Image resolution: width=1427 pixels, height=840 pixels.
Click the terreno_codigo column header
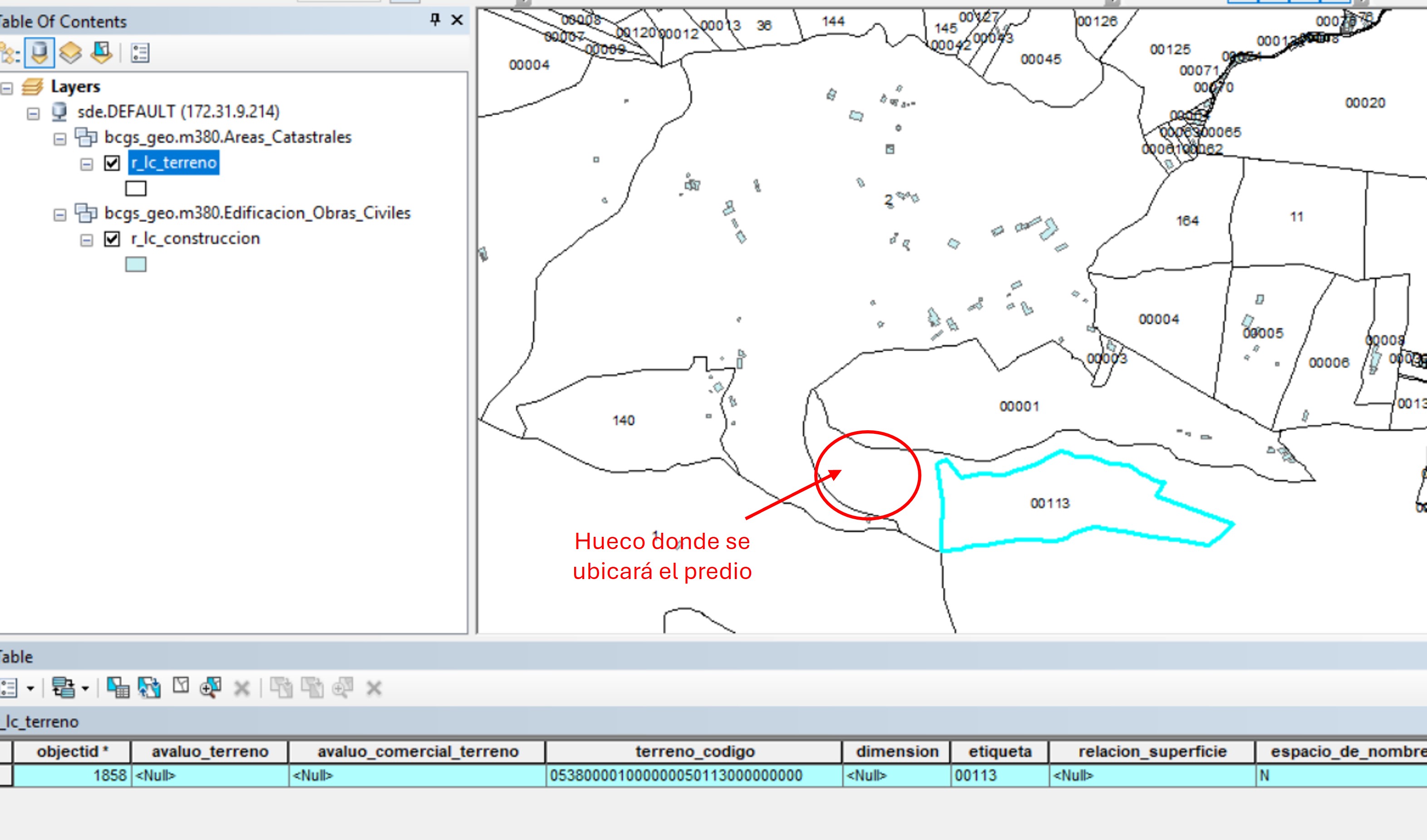click(x=694, y=752)
